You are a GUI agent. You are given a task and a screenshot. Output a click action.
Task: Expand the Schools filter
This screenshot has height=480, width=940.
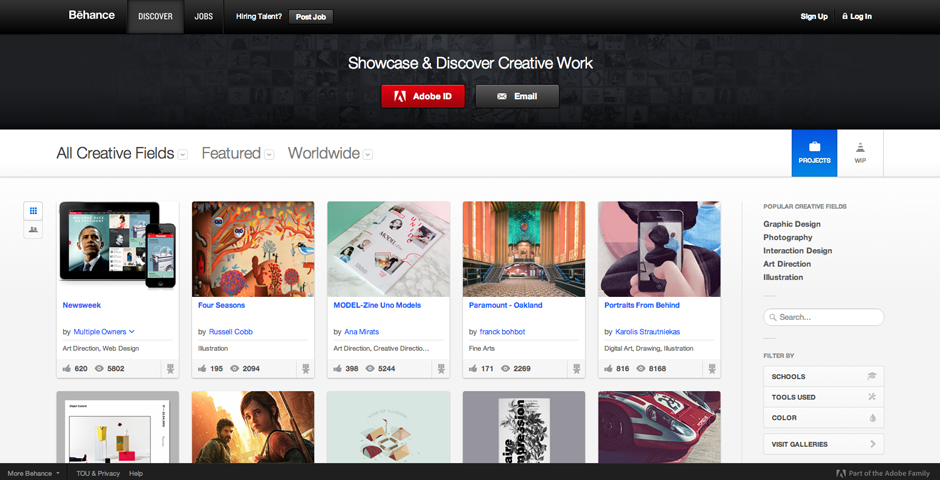824,377
